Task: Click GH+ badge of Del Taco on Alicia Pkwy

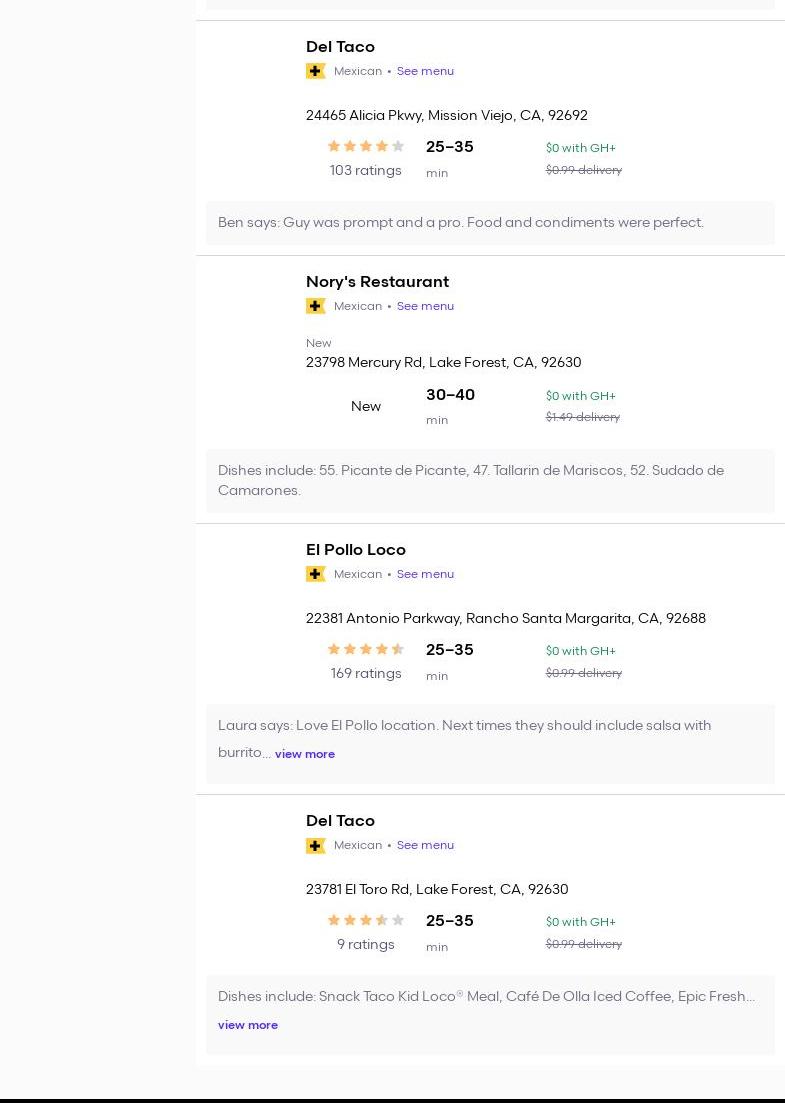Action: [316, 71]
